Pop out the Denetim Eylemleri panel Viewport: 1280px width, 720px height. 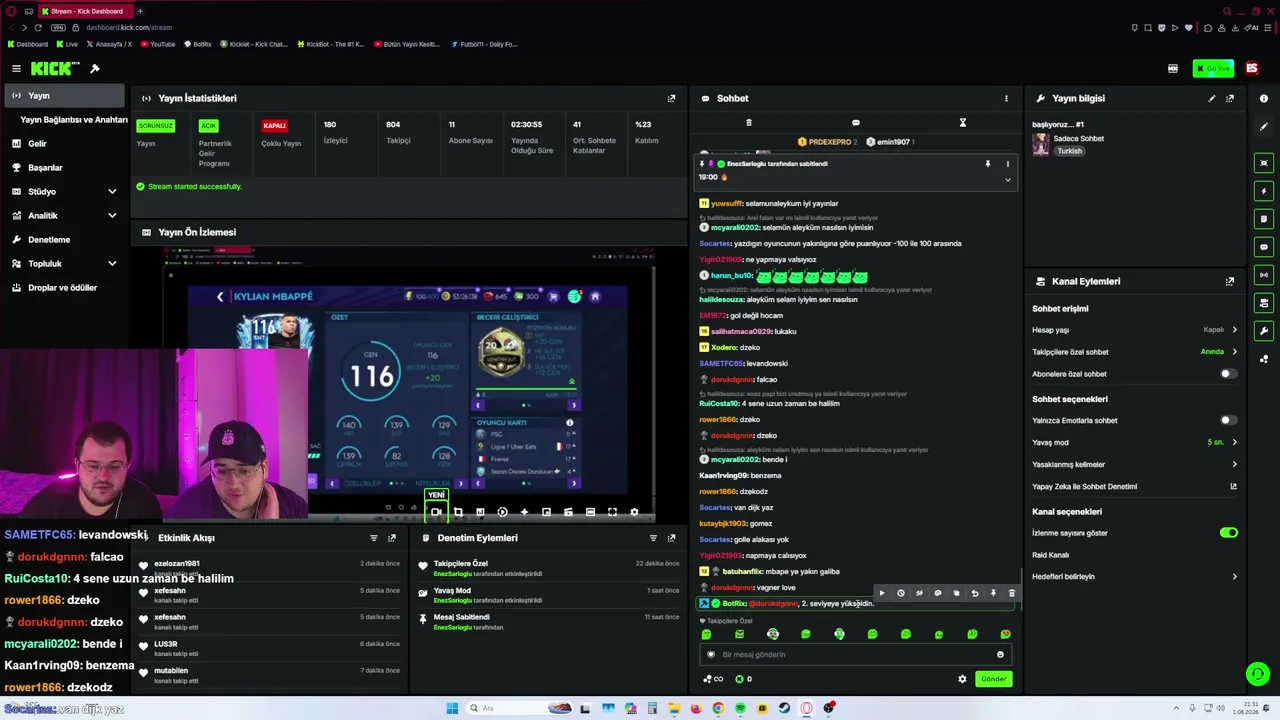point(671,538)
